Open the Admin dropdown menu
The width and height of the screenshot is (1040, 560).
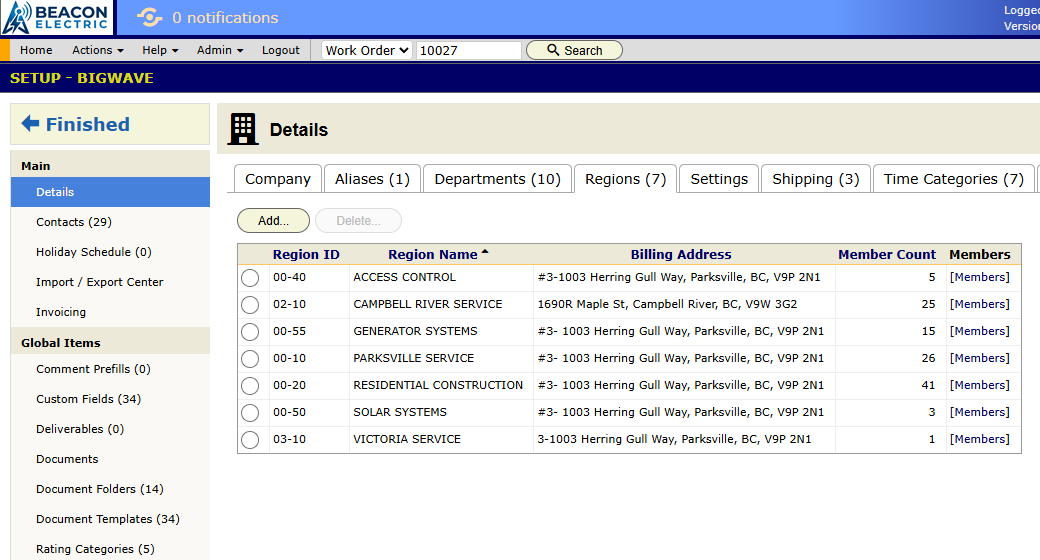click(220, 50)
